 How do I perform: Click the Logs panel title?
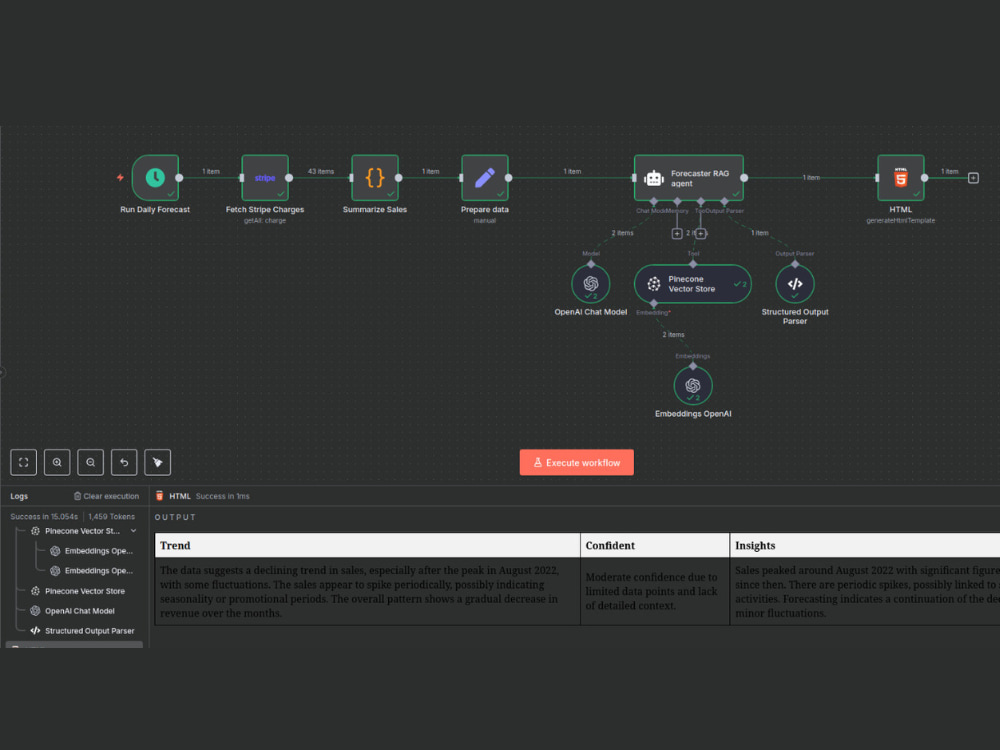19,496
